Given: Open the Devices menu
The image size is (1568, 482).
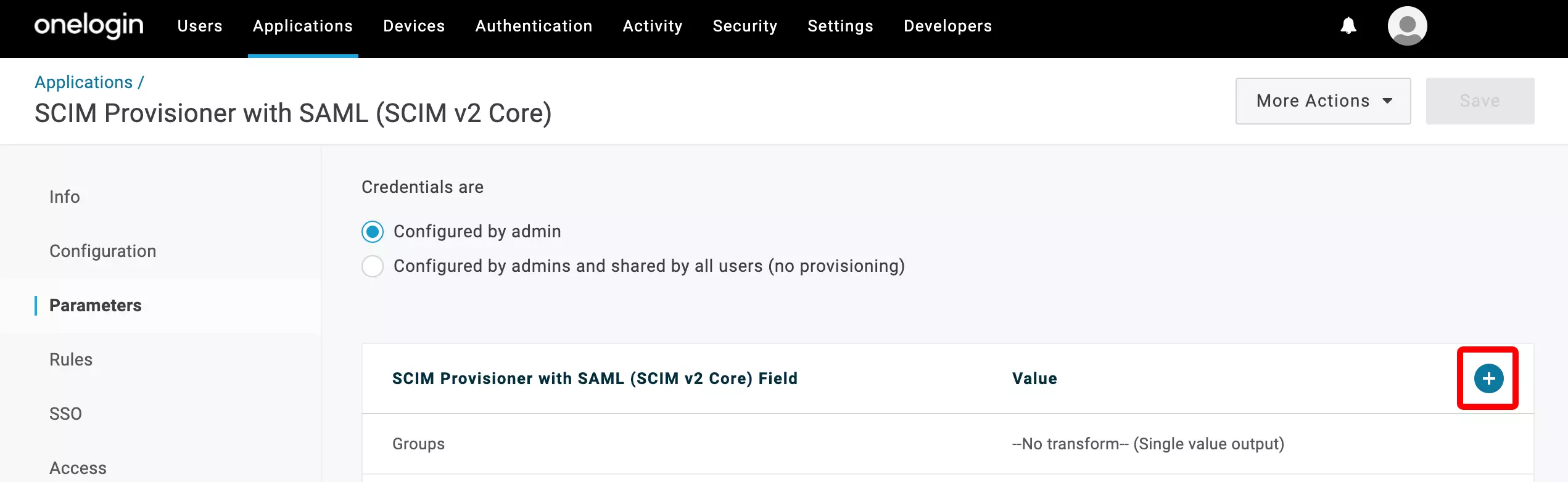Looking at the screenshot, I should [x=414, y=26].
